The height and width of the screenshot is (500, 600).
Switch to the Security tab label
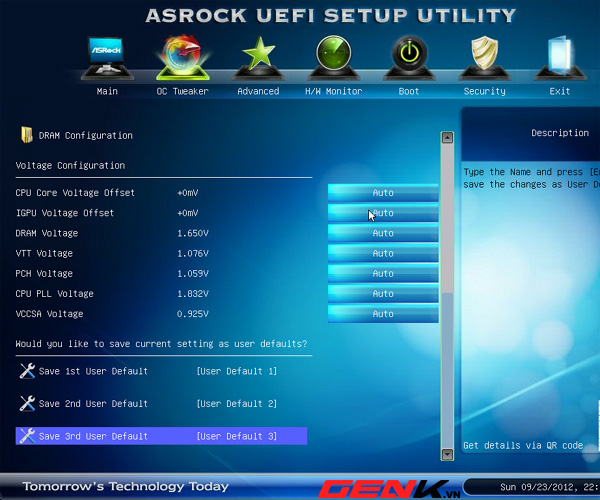(484, 91)
